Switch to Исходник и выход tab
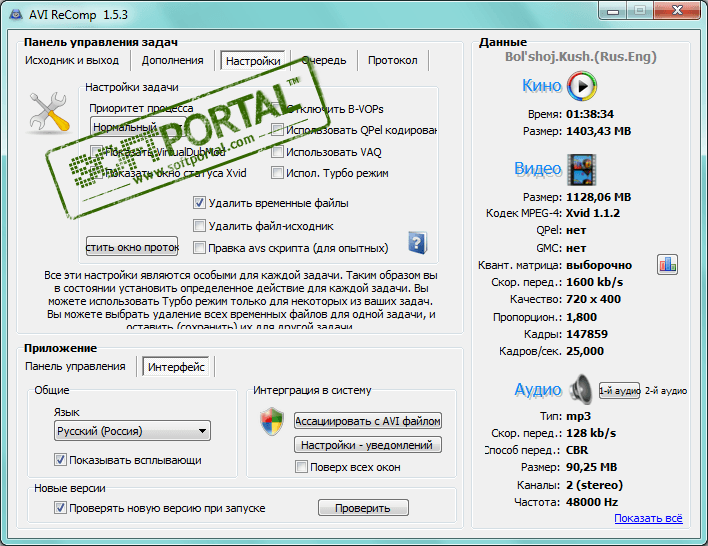Viewport: 708px width, 546px height. tap(72, 61)
